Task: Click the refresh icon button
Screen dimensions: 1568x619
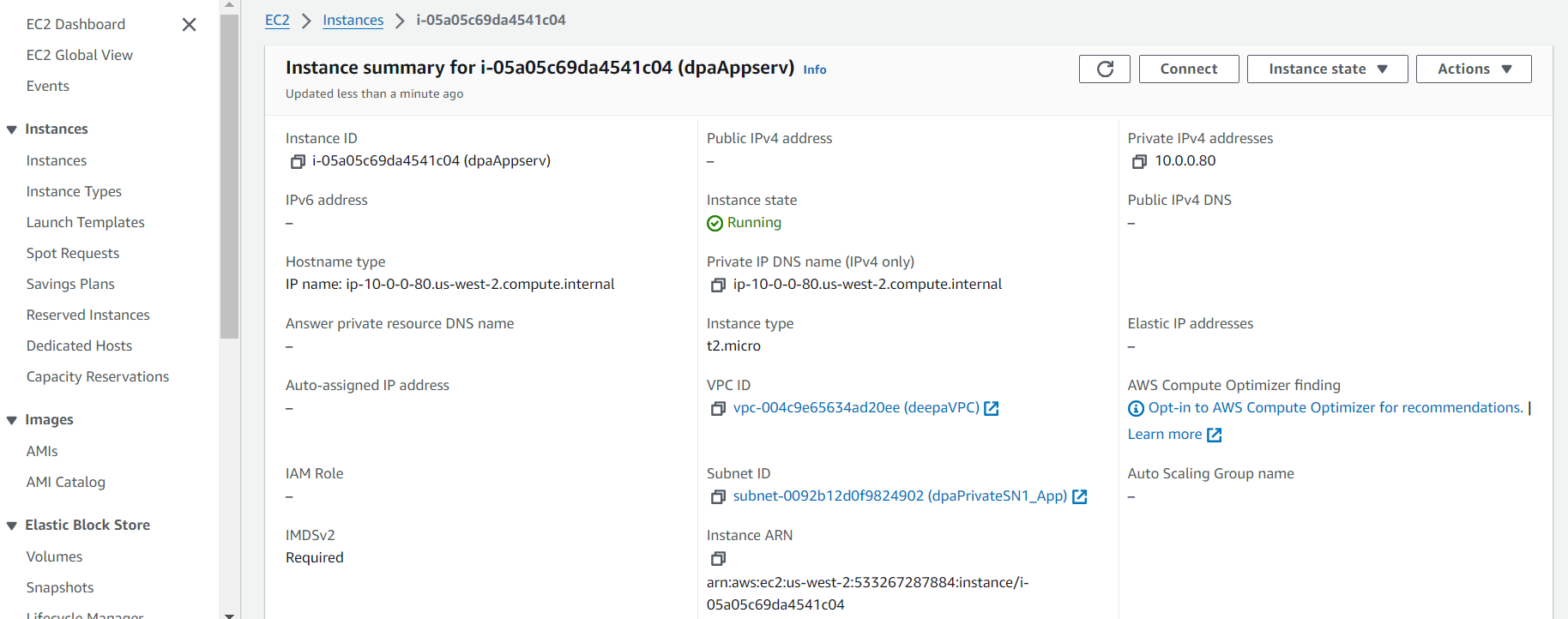Action: coord(1105,69)
